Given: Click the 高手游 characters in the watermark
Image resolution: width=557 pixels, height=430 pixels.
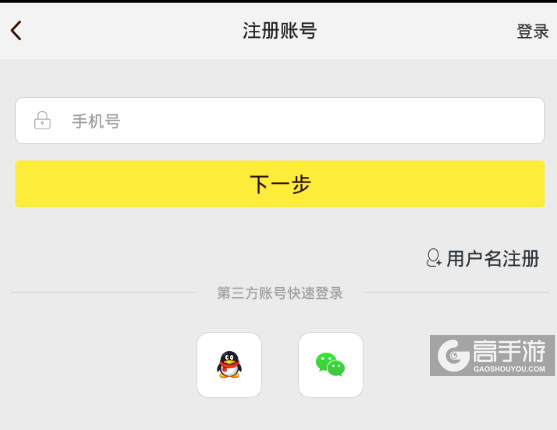Looking at the screenshot, I should 509,351.
